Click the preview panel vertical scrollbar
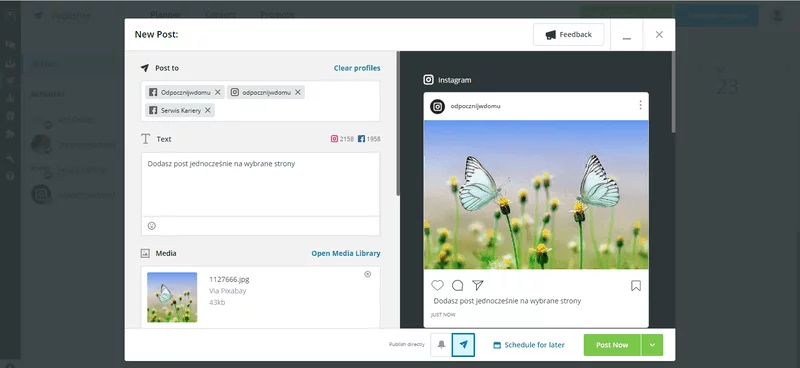800x368 pixels. 673,92
